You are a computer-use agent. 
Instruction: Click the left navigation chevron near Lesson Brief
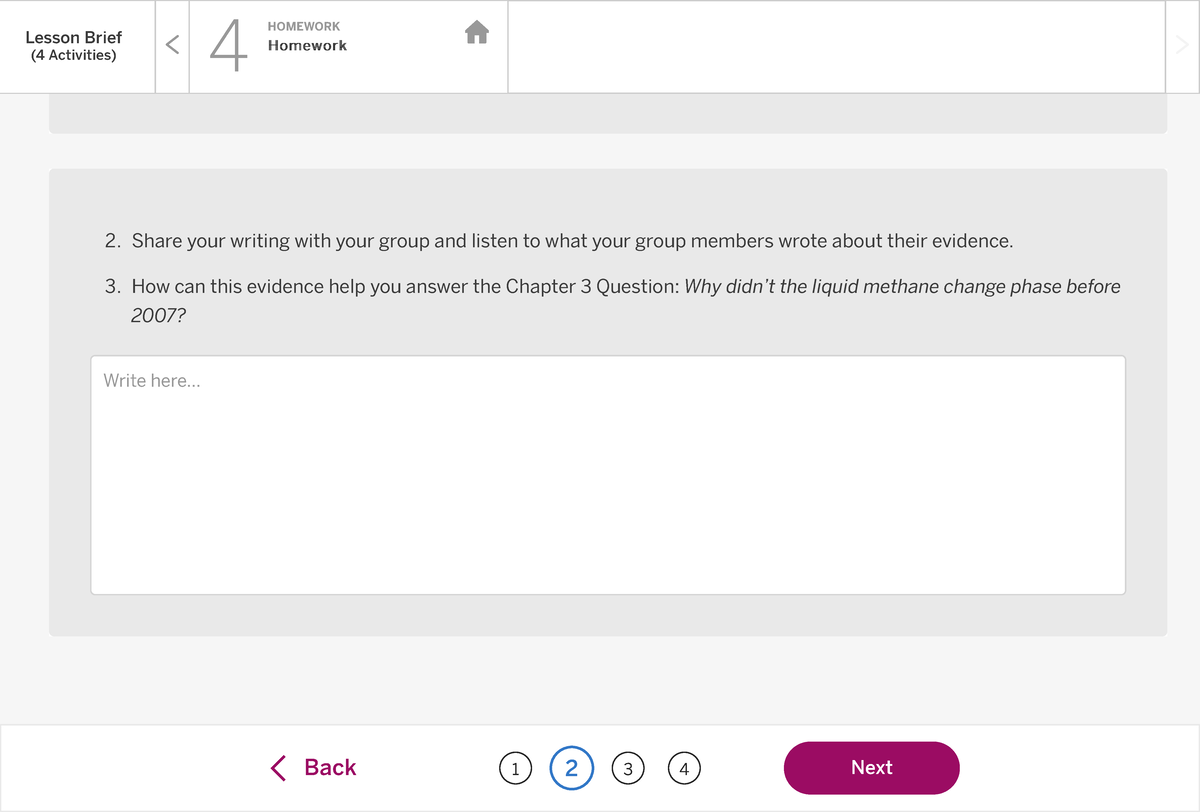tap(171, 44)
